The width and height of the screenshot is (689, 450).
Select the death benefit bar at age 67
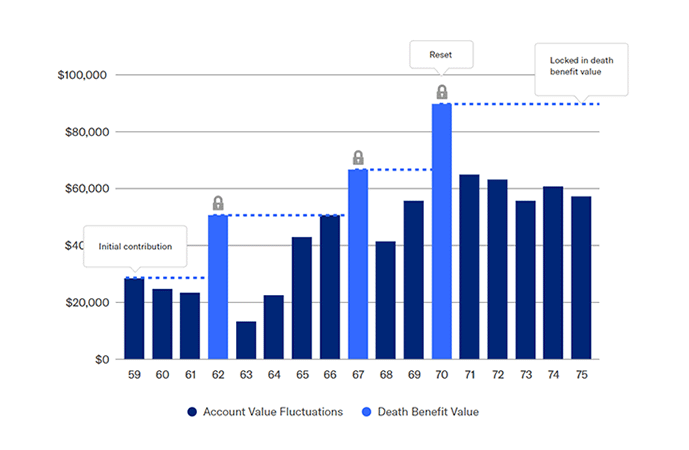tap(358, 264)
